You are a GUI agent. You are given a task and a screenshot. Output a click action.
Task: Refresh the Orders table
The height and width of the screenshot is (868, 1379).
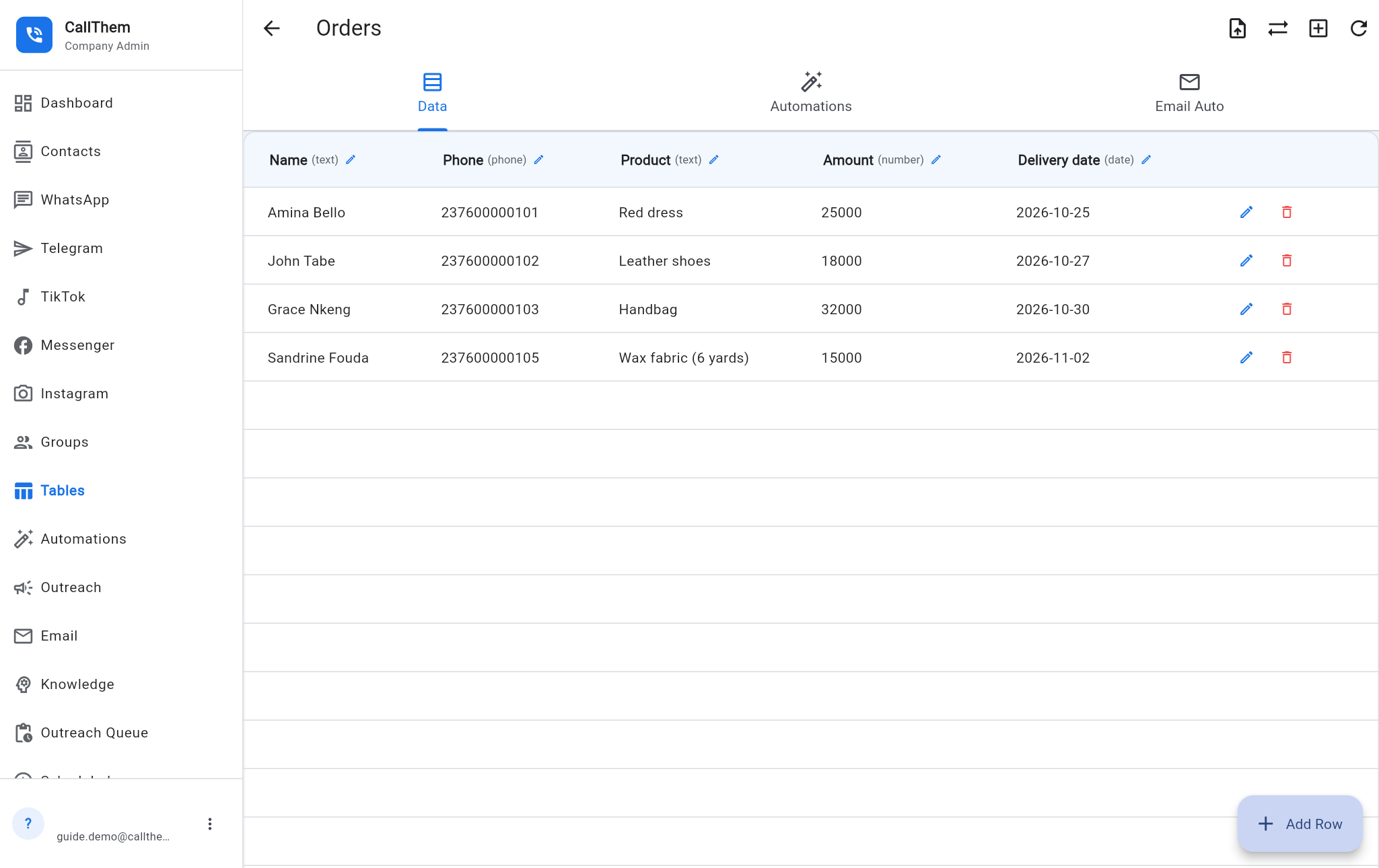(1359, 28)
